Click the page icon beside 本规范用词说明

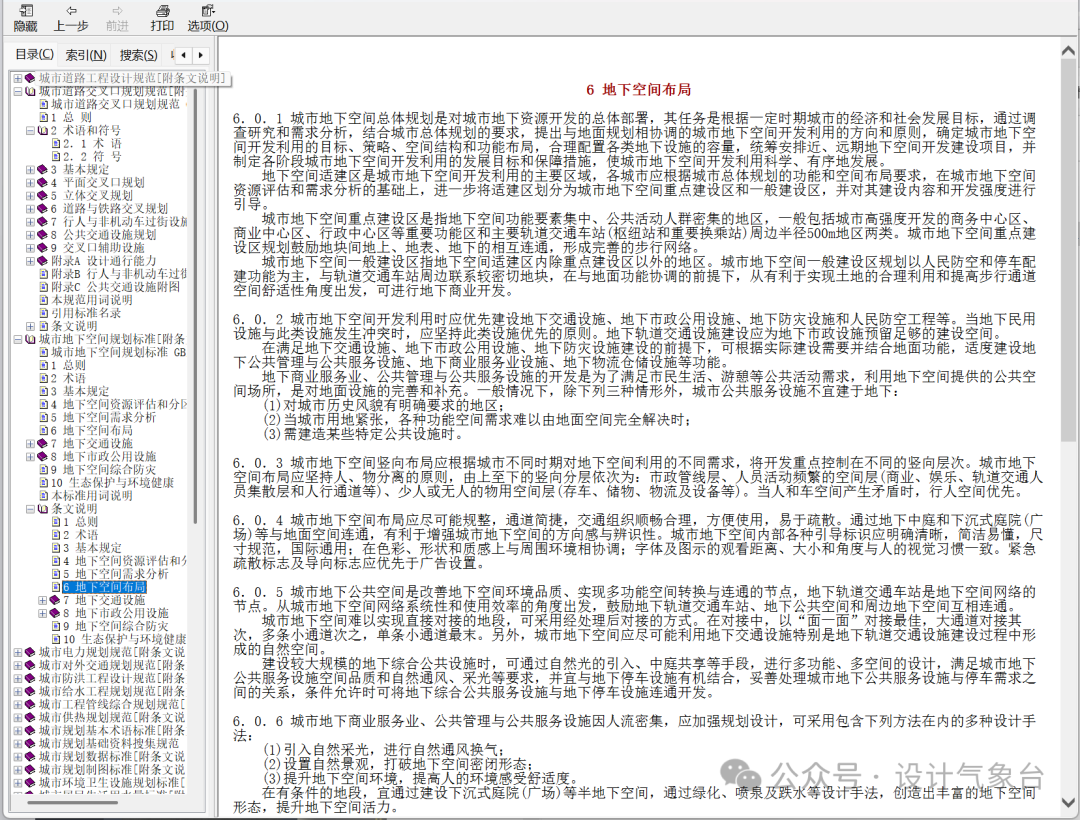click(44, 300)
